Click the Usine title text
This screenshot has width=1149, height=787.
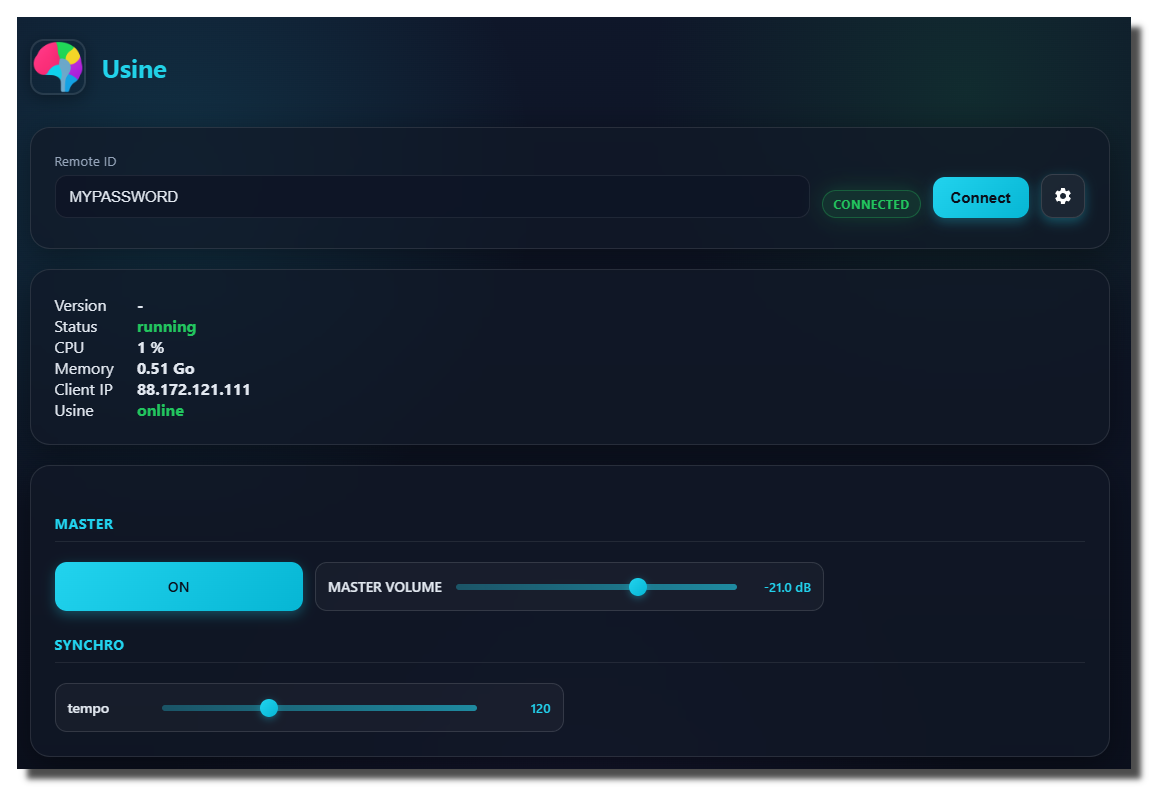pyautogui.click(x=134, y=69)
